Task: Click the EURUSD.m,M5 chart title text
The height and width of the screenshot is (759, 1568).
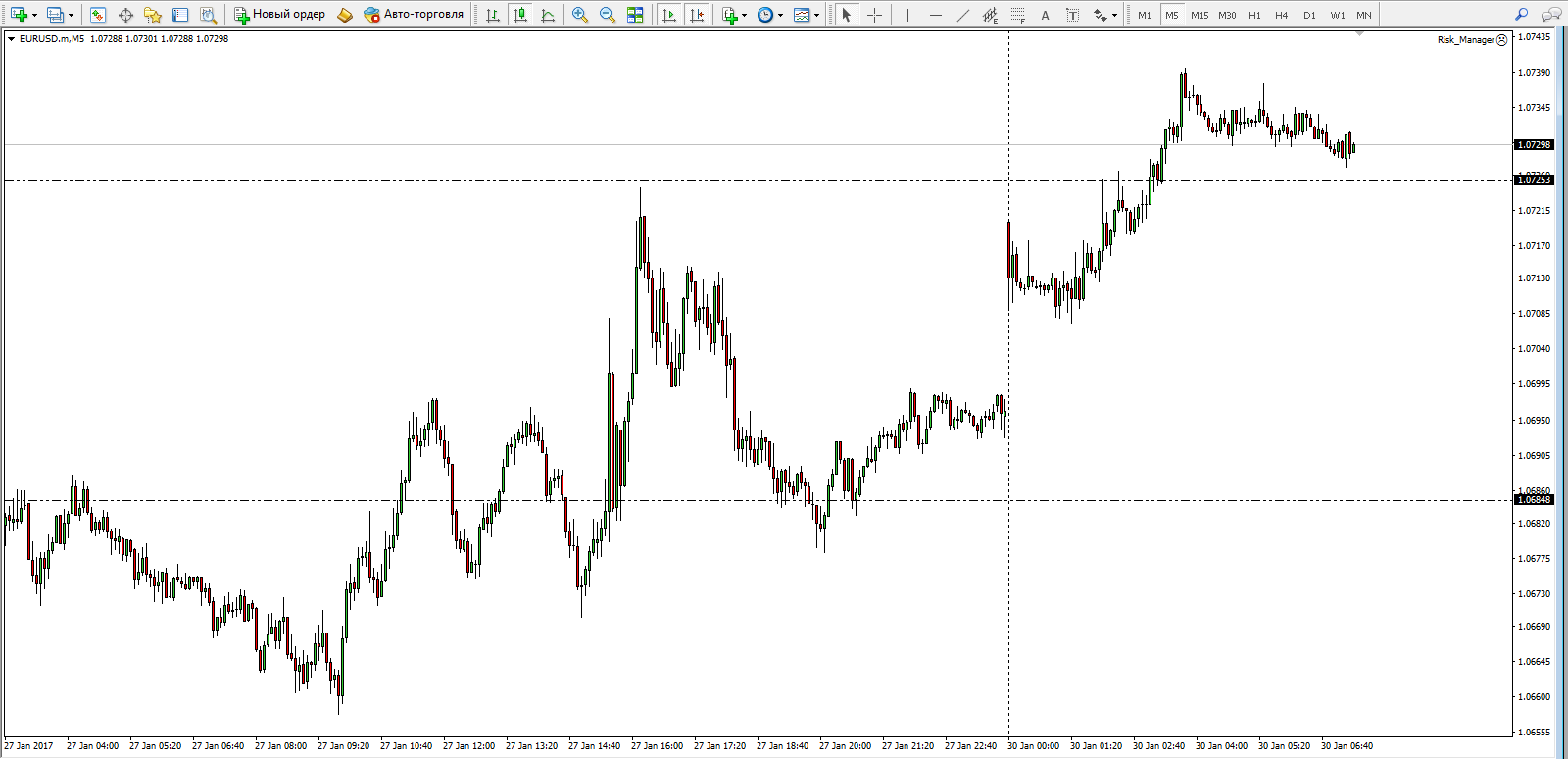Action: coord(52,39)
